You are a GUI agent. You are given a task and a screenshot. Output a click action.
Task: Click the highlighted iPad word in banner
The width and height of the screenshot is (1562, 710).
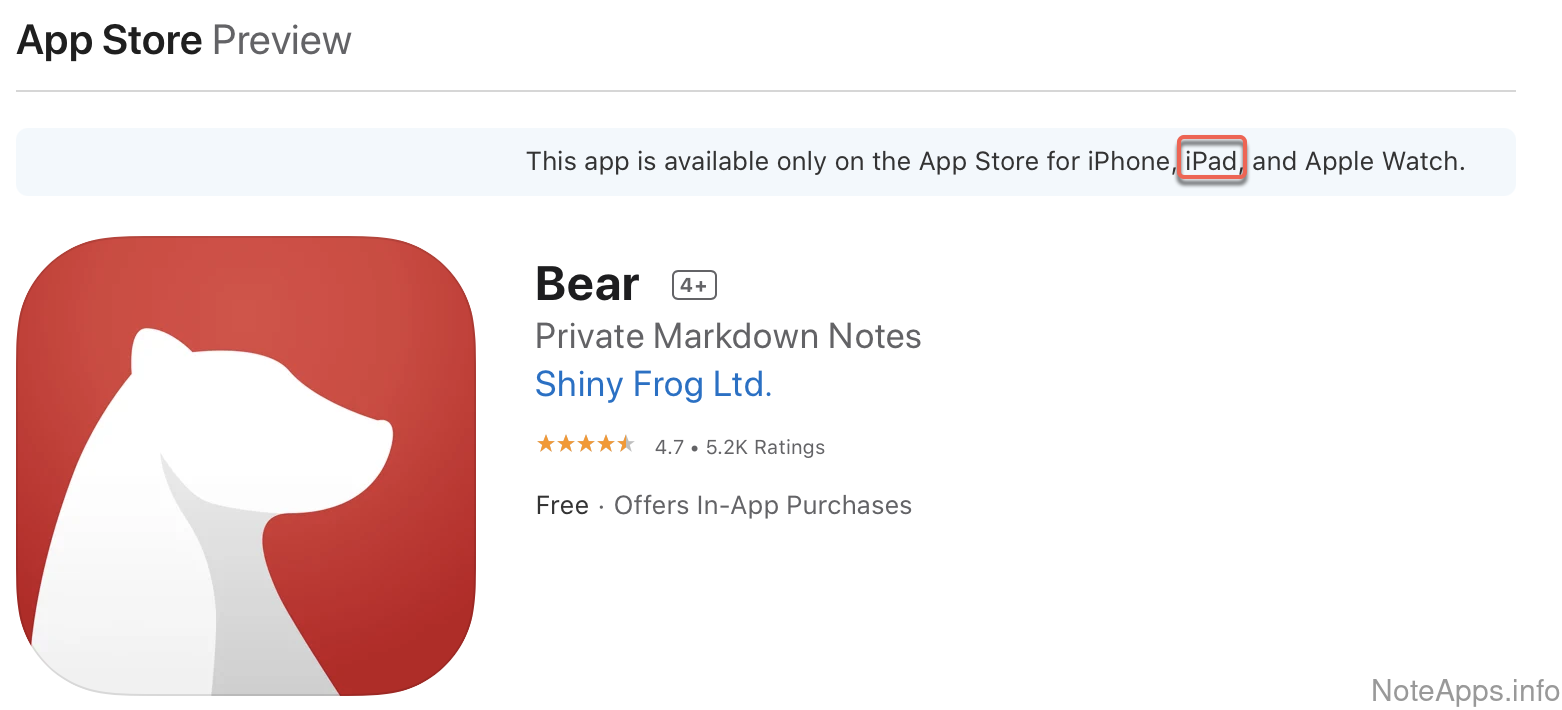(1211, 161)
